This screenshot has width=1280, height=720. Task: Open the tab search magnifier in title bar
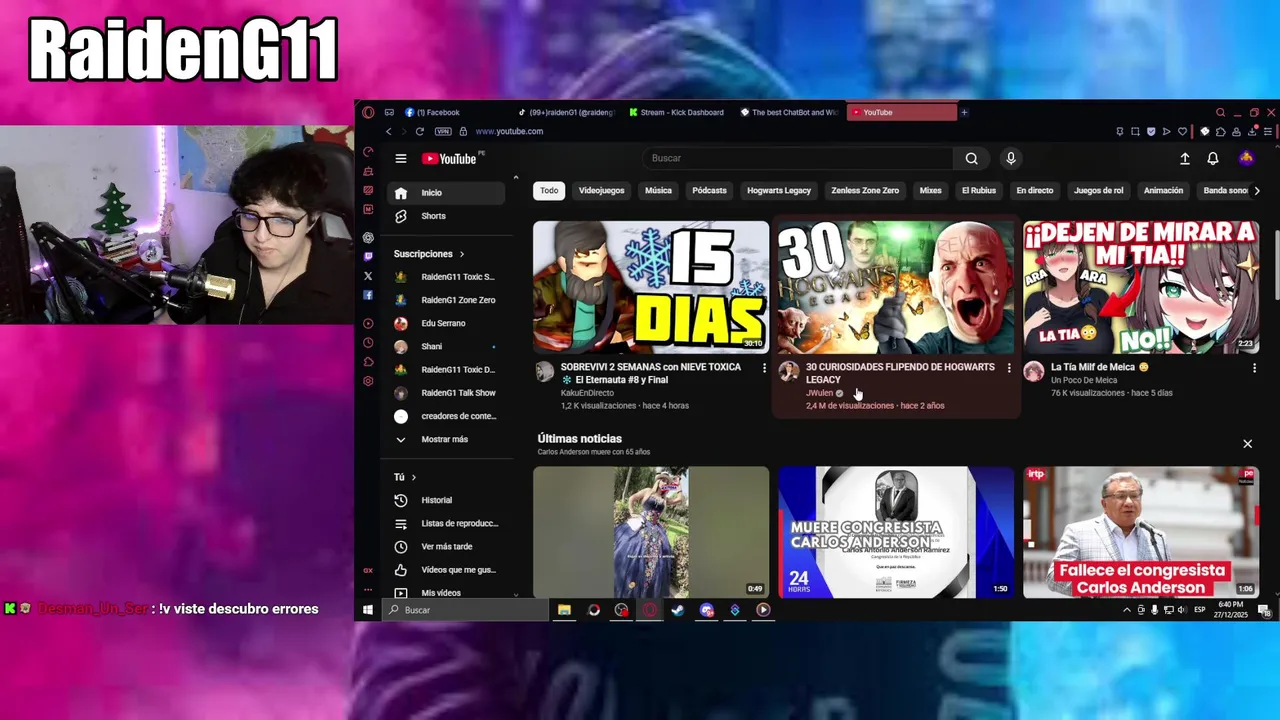[x=1220, y=112]
